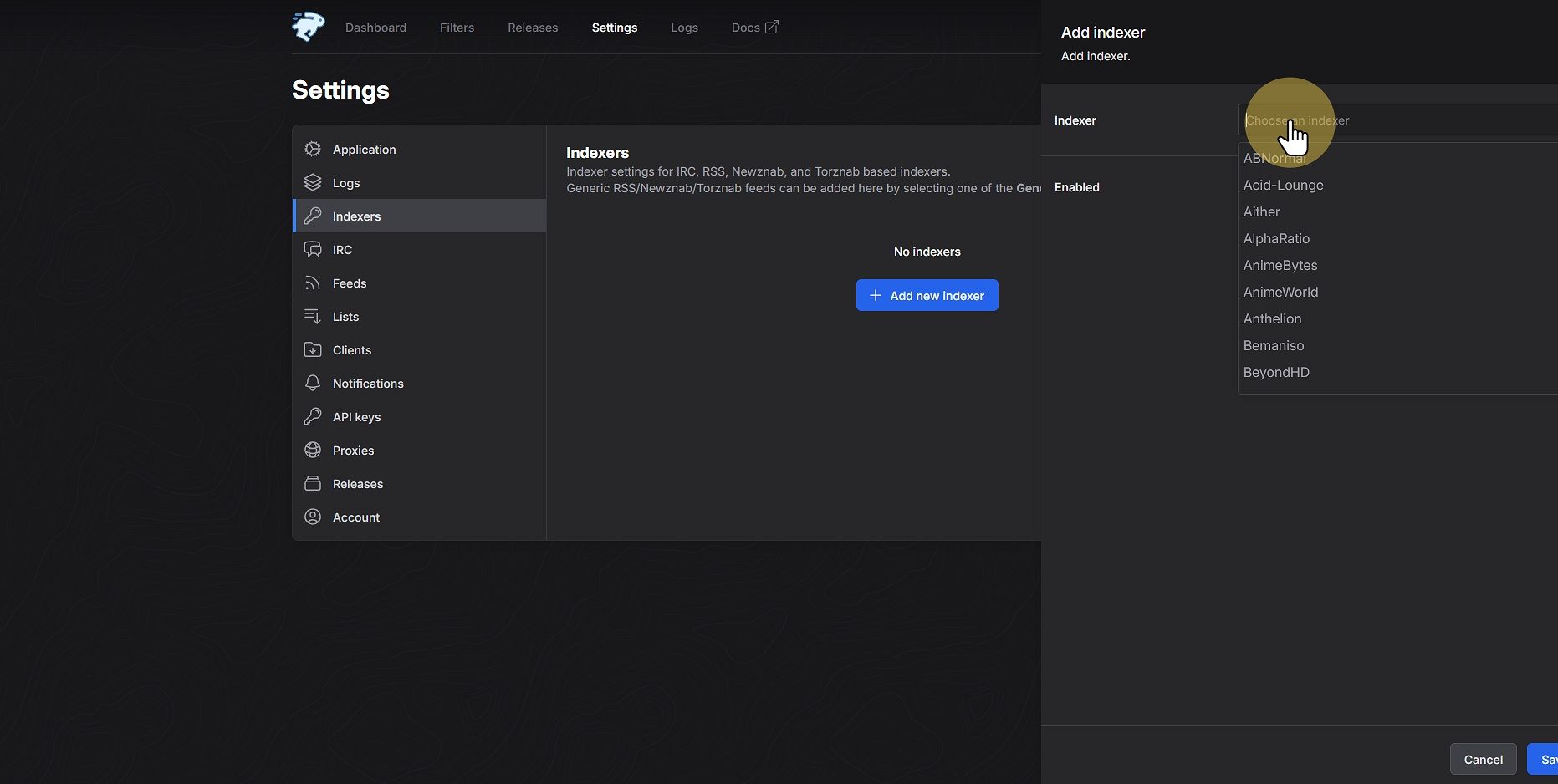
Task: Click the Notifications bell icon
Action: (313, 383)
